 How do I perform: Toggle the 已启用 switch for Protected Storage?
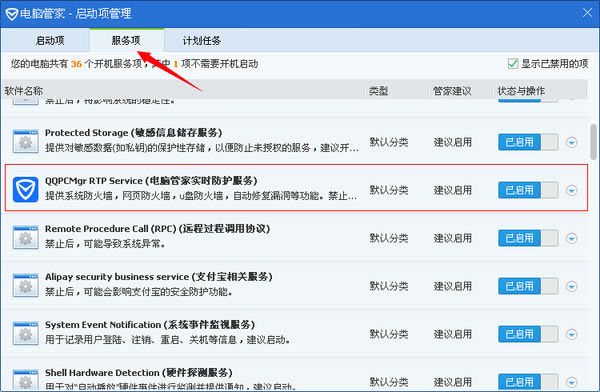coord(528,142)
